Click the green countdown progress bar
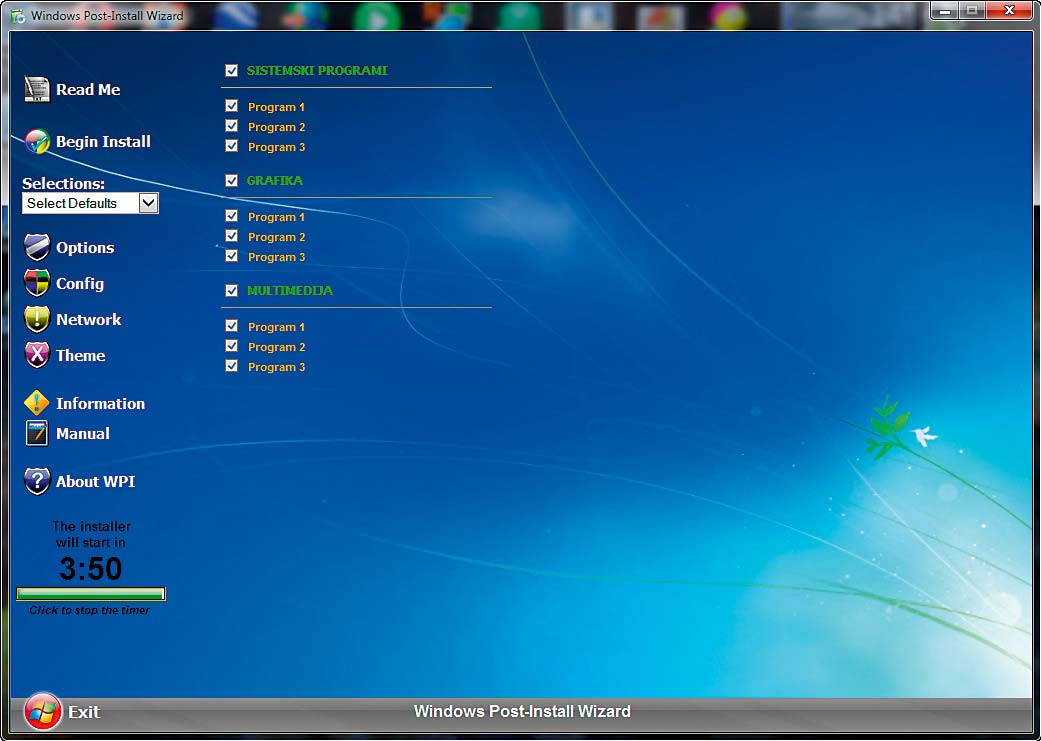Image resolution: width=1041 pixels, height=741 pixels. point(91,594)
